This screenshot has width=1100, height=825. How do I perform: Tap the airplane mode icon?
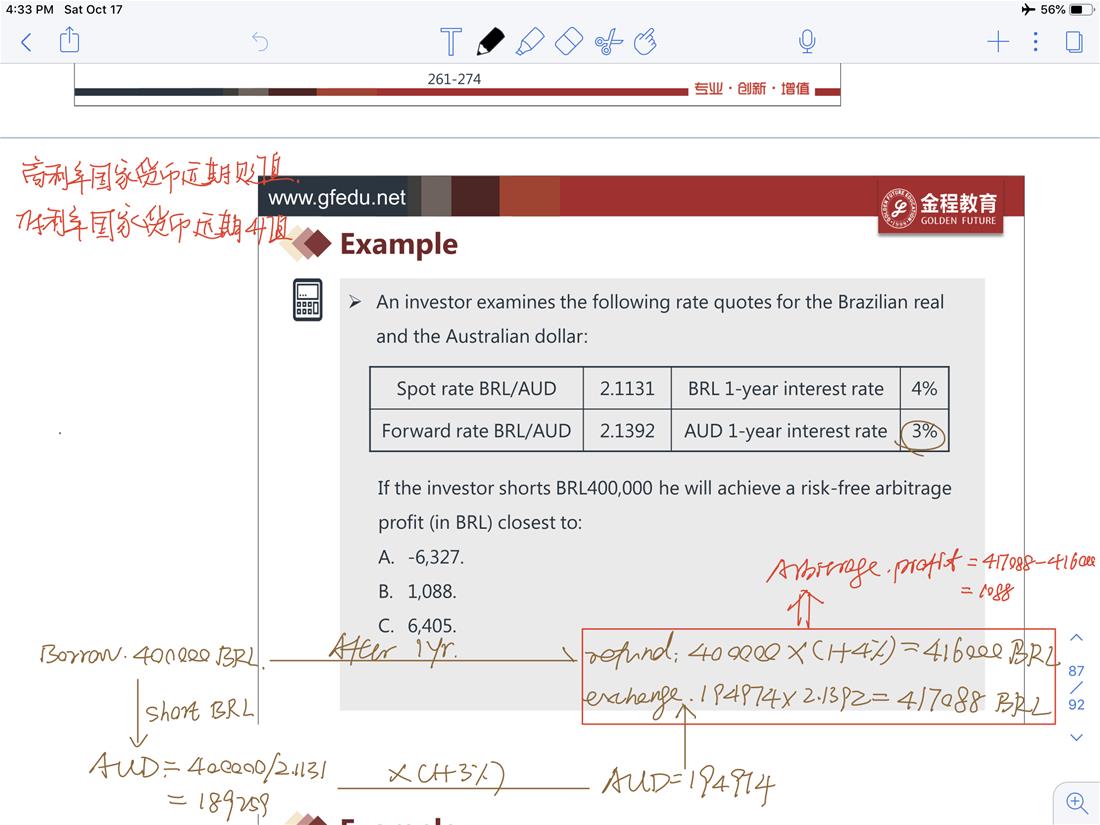coord(1028,9)
